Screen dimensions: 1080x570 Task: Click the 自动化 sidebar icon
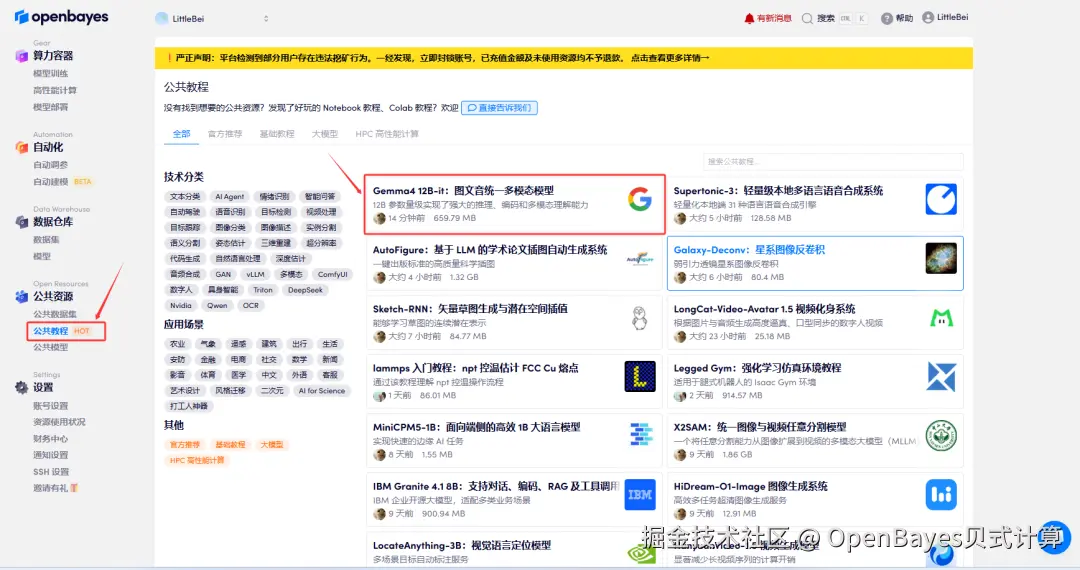21,147
